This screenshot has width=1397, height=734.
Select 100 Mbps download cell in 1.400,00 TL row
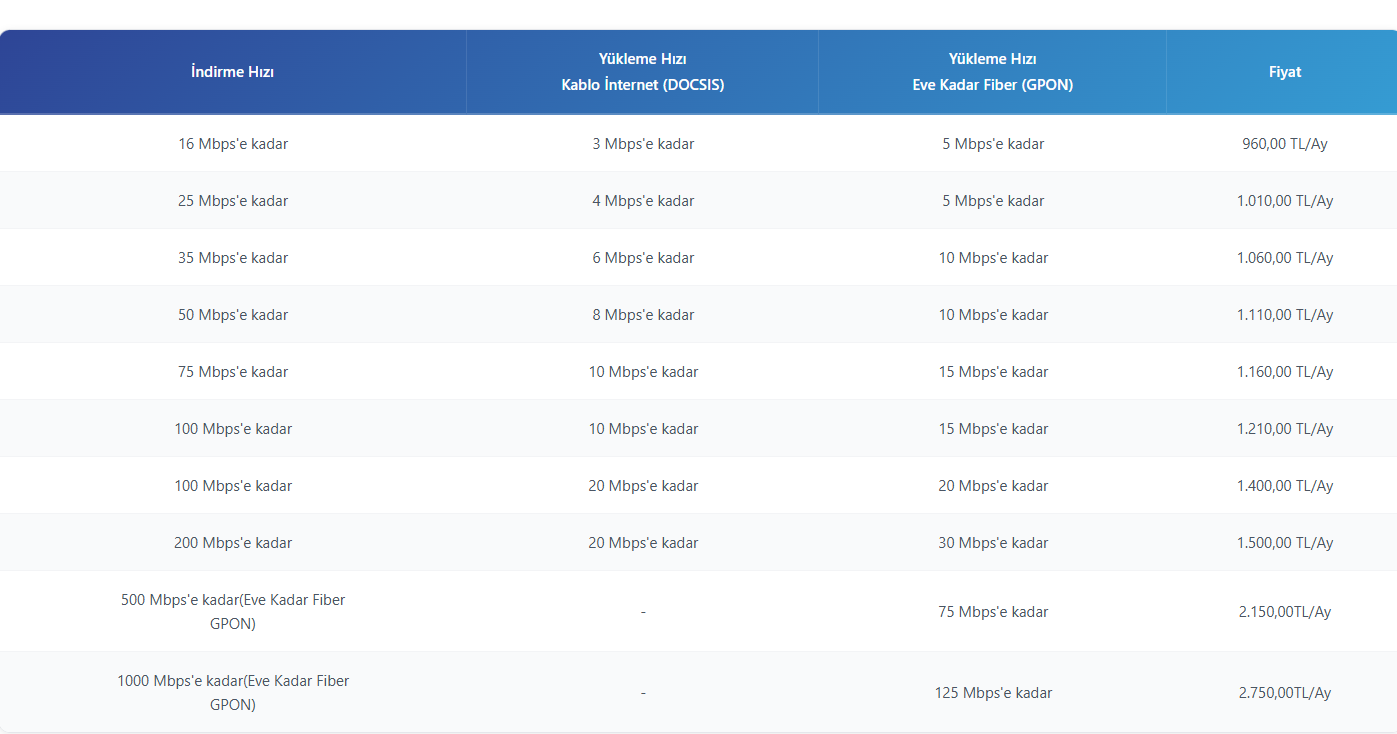coord(233,486)
